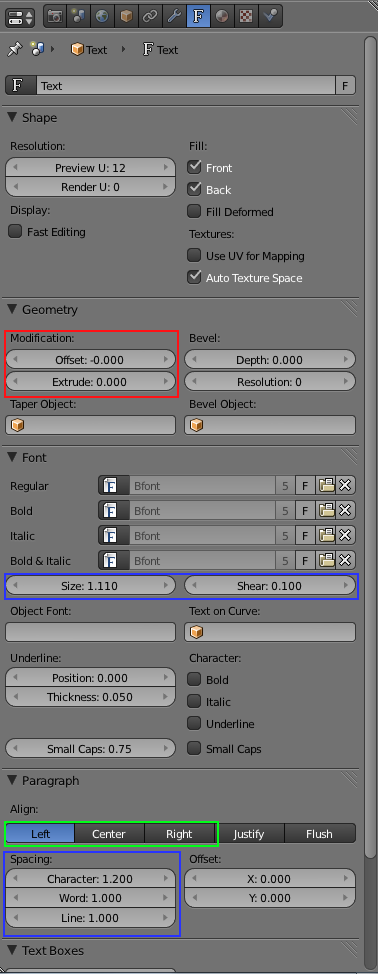Load a font file for Regular
Image resolution: width=378 pixels, height=974 pixels.
click(x=326, y=486)
